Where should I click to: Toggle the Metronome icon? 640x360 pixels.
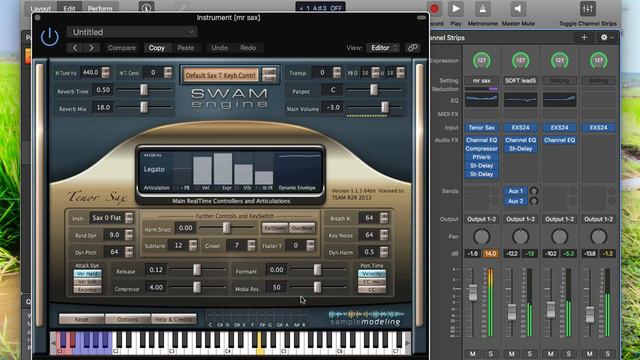coord(482,9)
